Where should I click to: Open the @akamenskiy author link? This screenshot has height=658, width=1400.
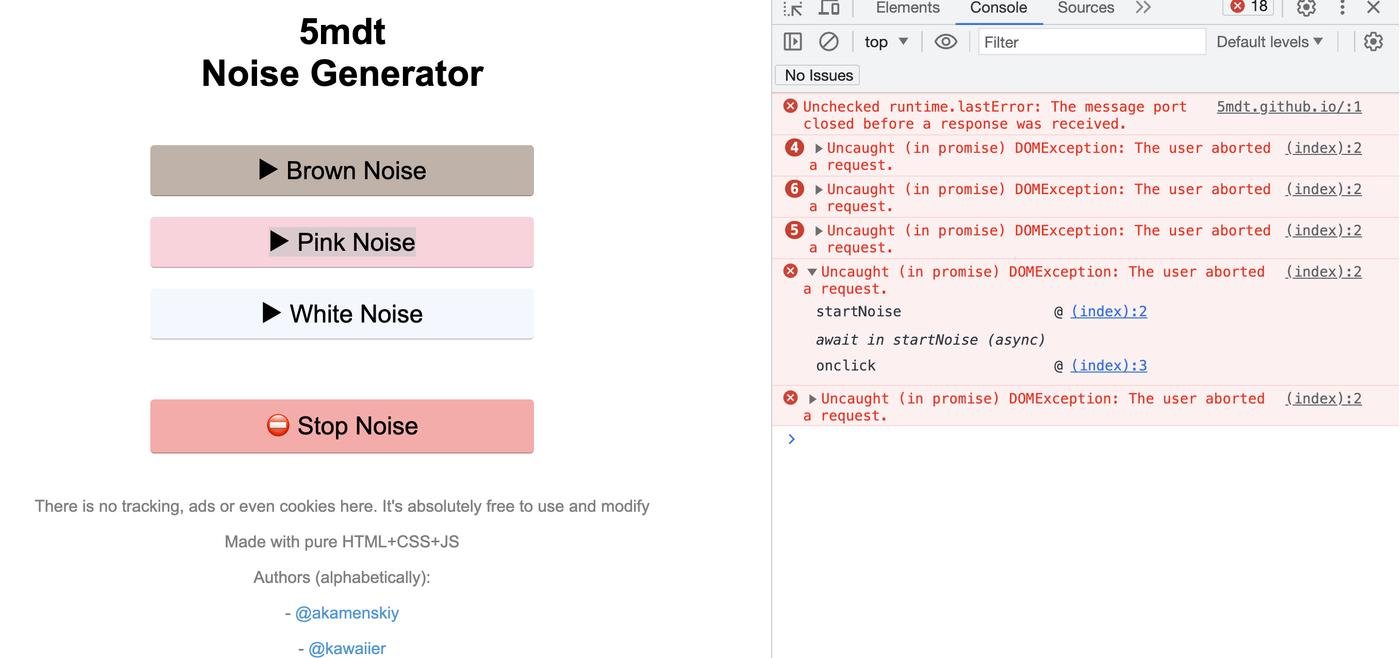pos(347,613)
